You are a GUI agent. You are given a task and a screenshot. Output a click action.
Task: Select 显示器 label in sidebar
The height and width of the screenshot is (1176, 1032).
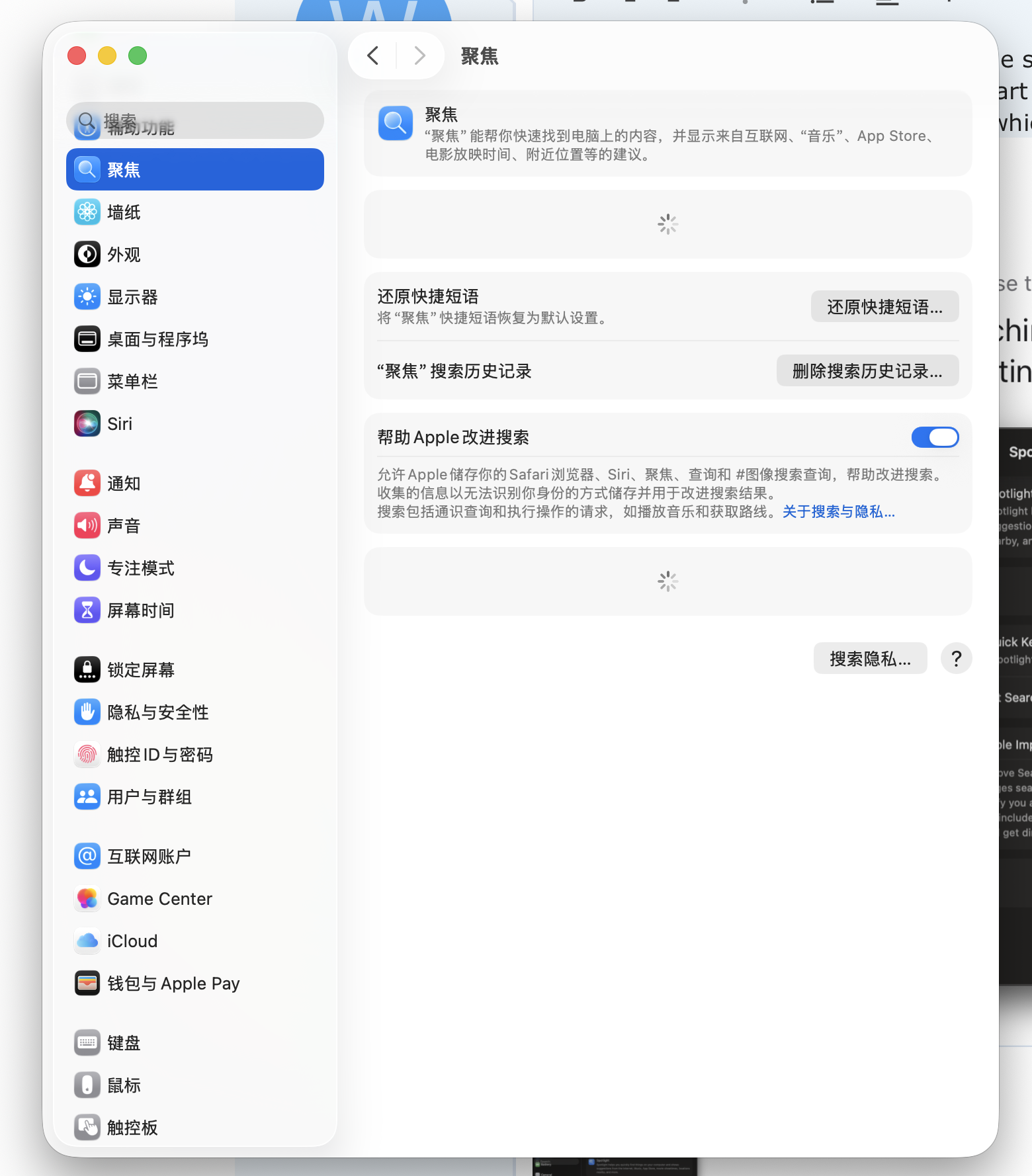pyautogui.click(x=133, y=297)
